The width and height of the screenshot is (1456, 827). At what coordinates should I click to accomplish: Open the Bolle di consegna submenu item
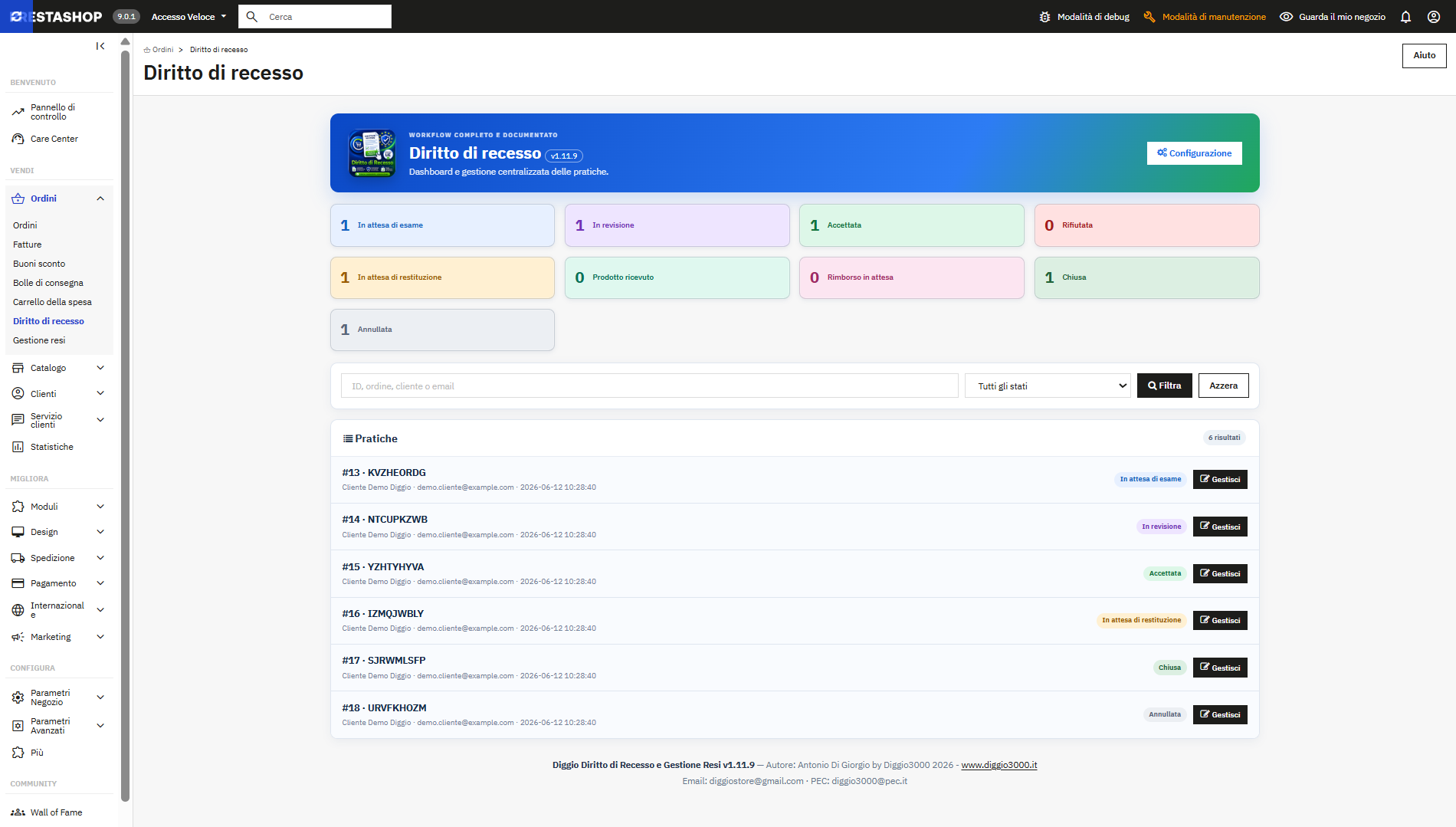pyautogui.click(x=48, y=283)
